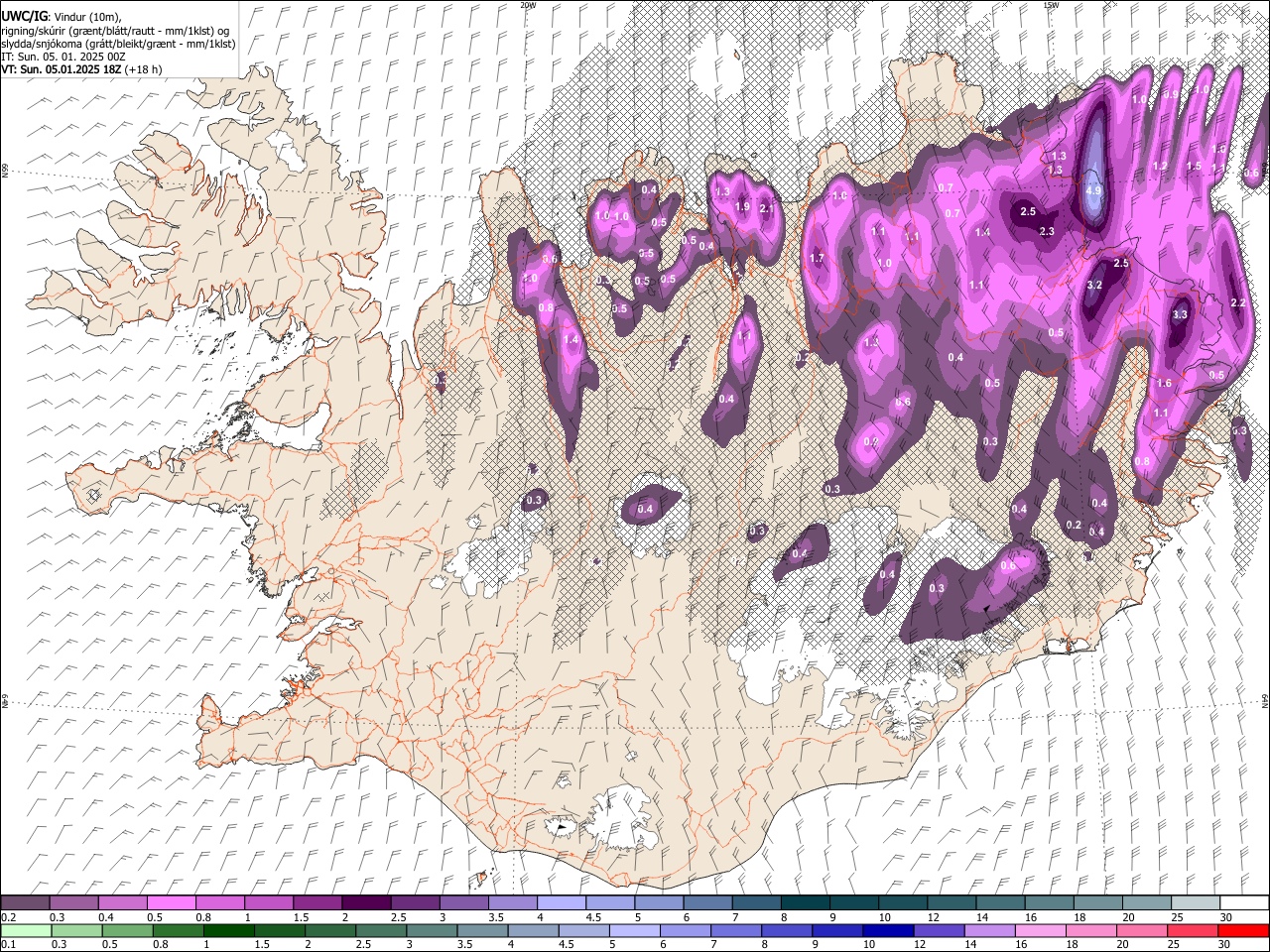This screenshot has width=1270, height=952.
Task: Click the 1.6 precipitation value on map
Action: point(1165,383)
